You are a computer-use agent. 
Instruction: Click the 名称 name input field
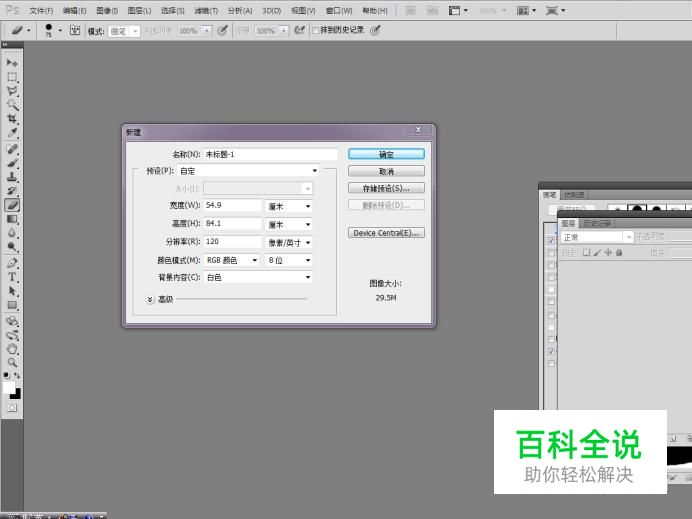coord(271,154)
